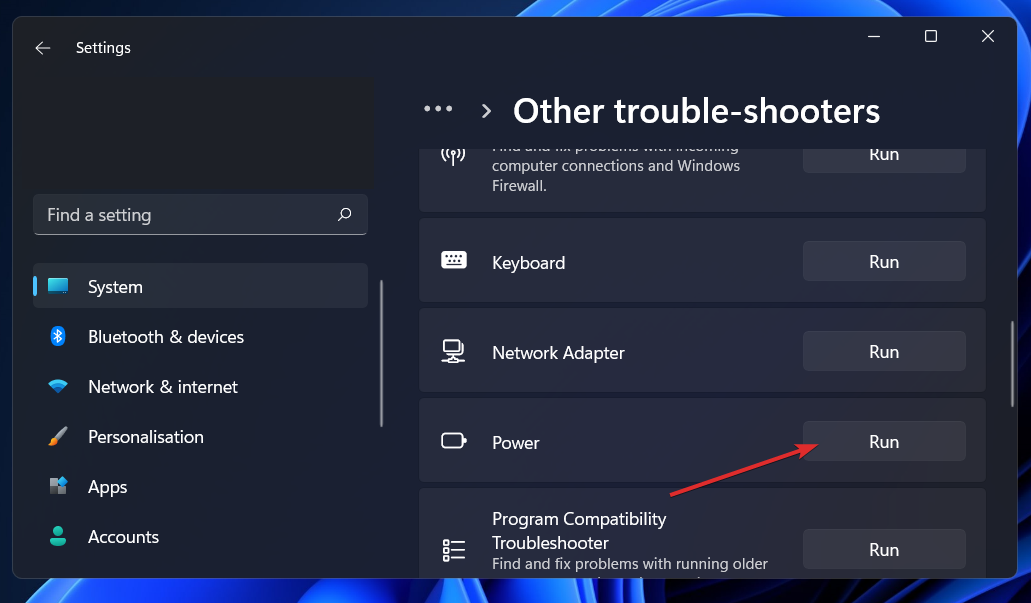Click the Settings window title
1031x603 pixels.
[103, 47]
